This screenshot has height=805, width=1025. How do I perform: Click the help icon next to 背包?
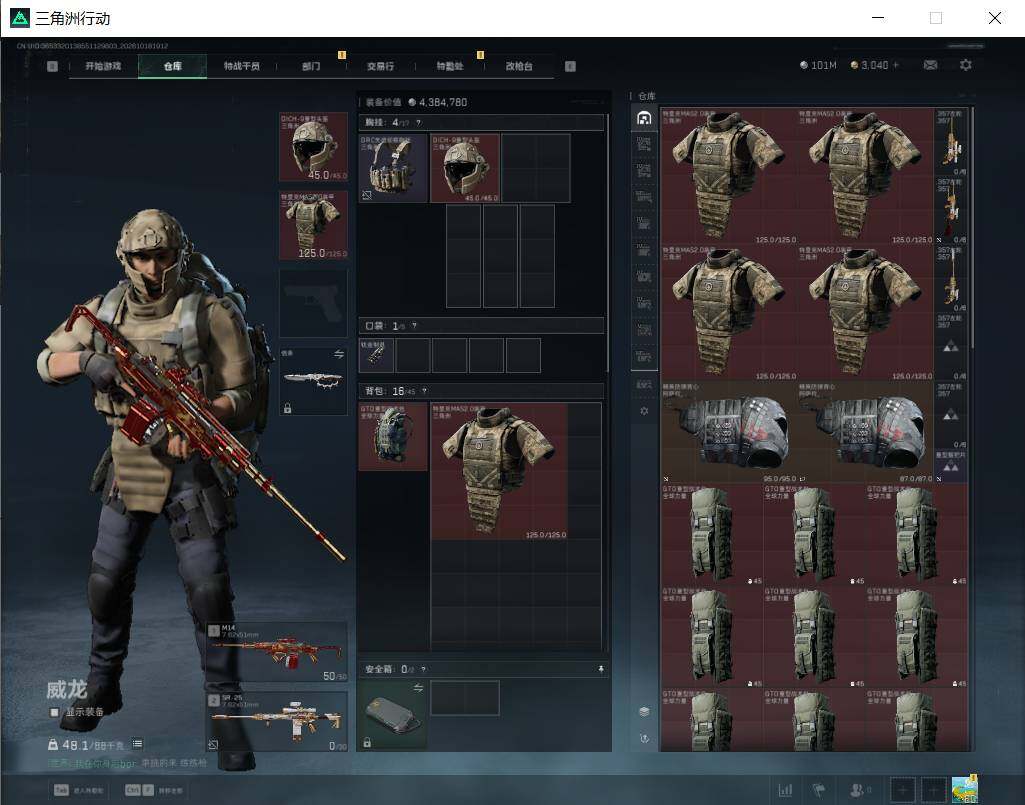pyautogui.click(x=424, y=391)
